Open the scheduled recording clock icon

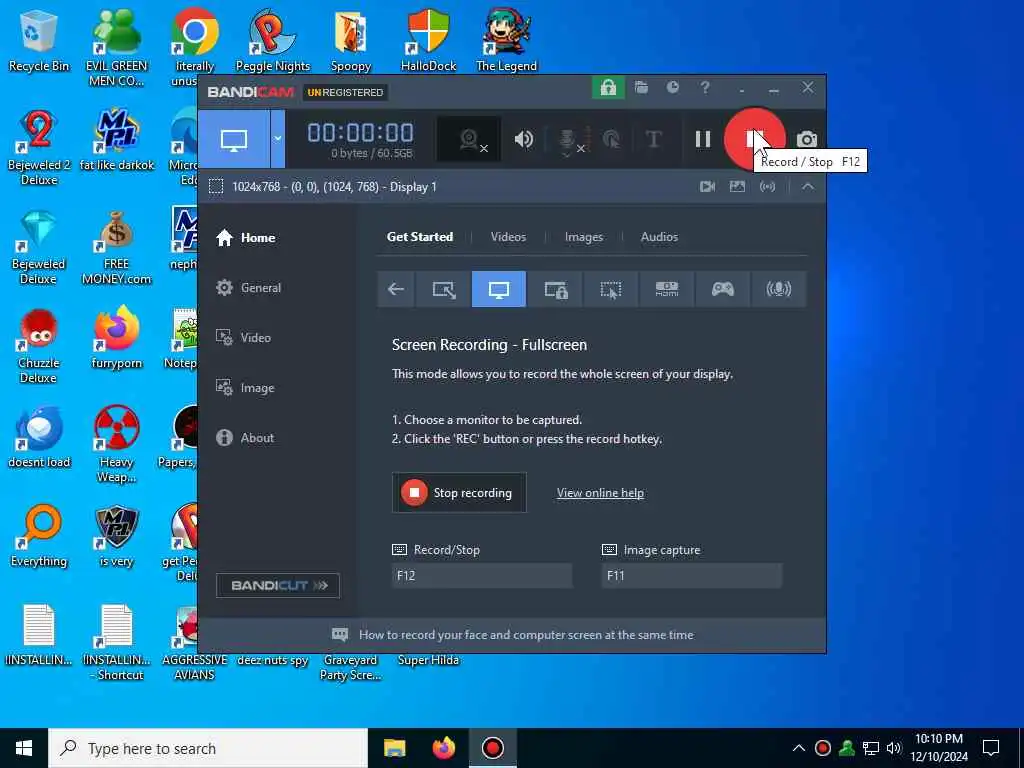tap(673, 88)
